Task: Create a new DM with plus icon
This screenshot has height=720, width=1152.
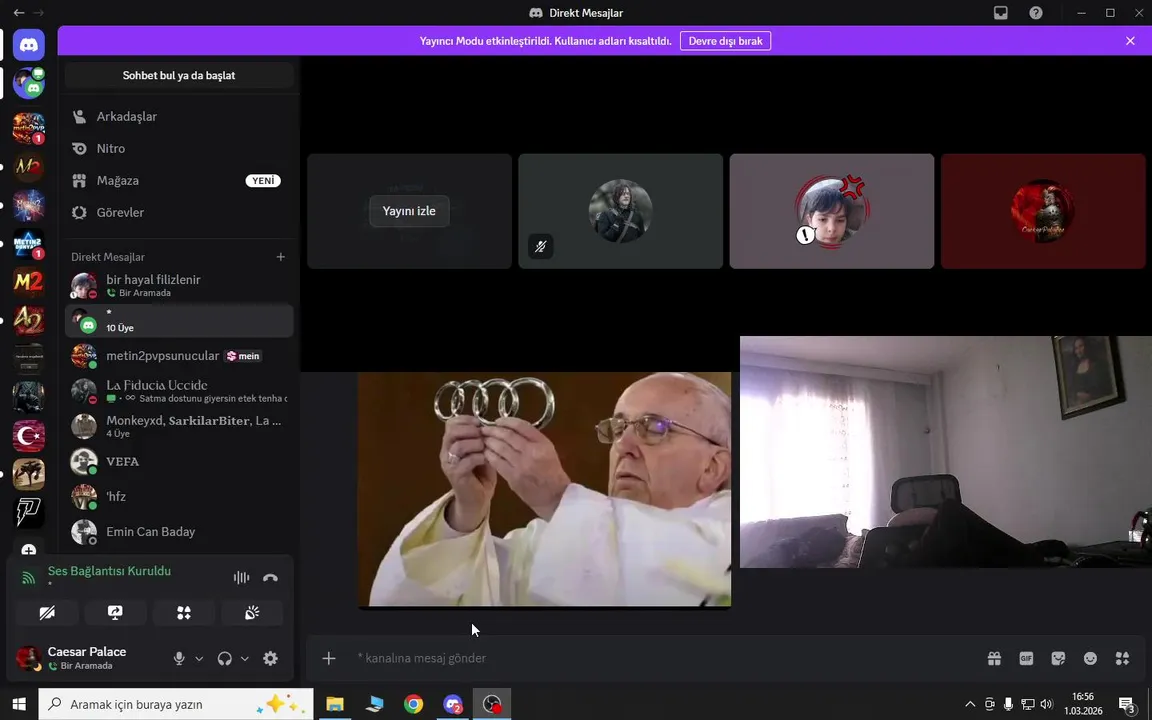Action: [x=281, y=256]
